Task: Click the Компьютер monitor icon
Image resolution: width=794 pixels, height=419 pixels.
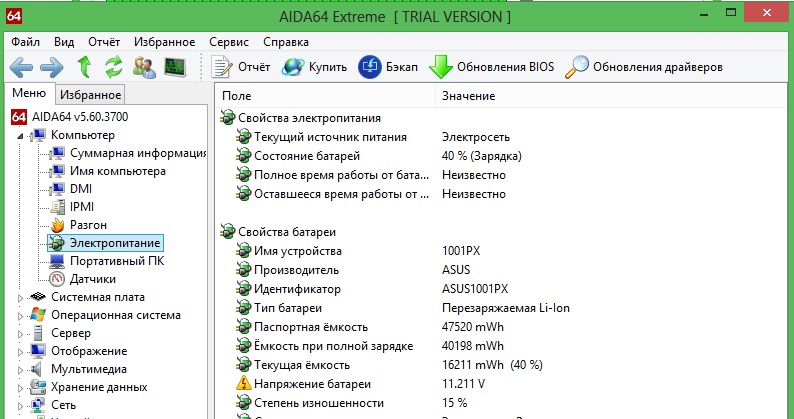Action: (x=38, y=135)
